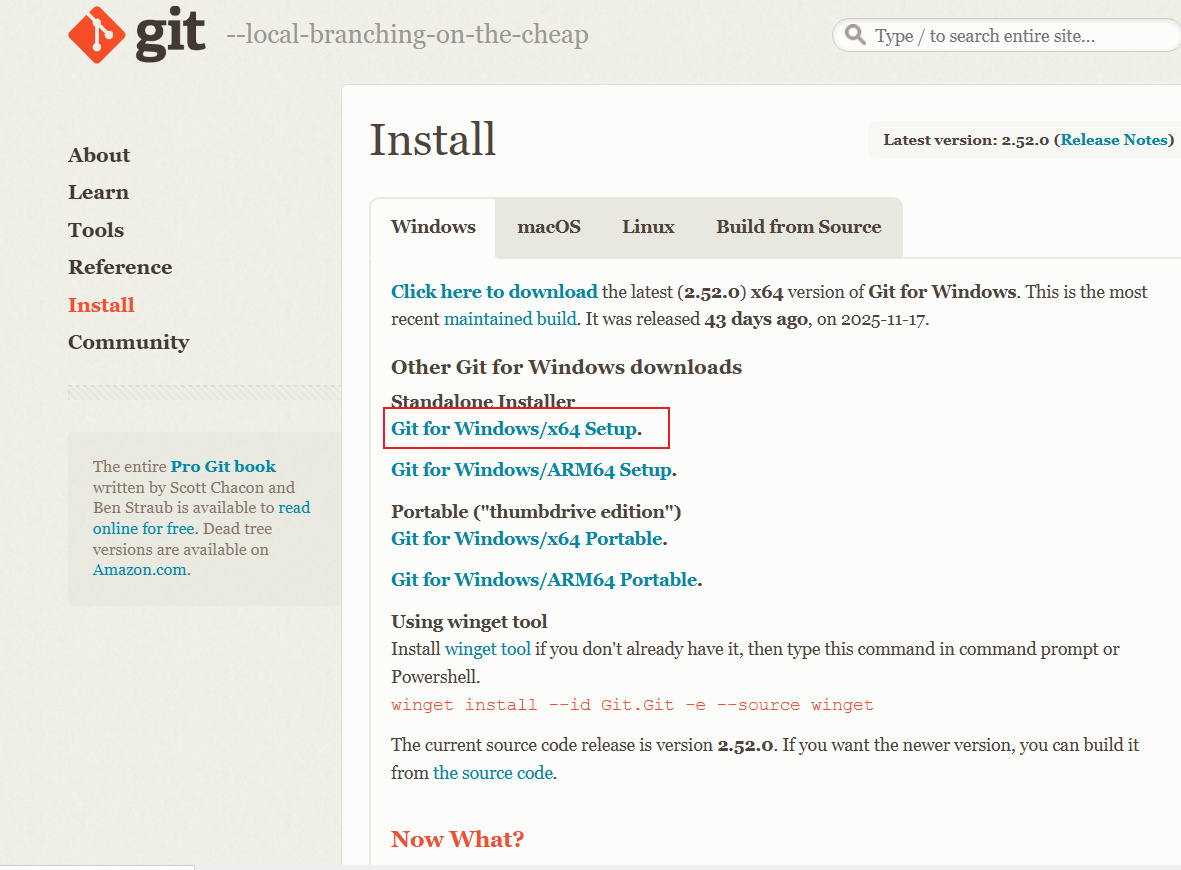Switch to the Linux tab
This screenshot has width=1181, height=870.
click(648, 227)
